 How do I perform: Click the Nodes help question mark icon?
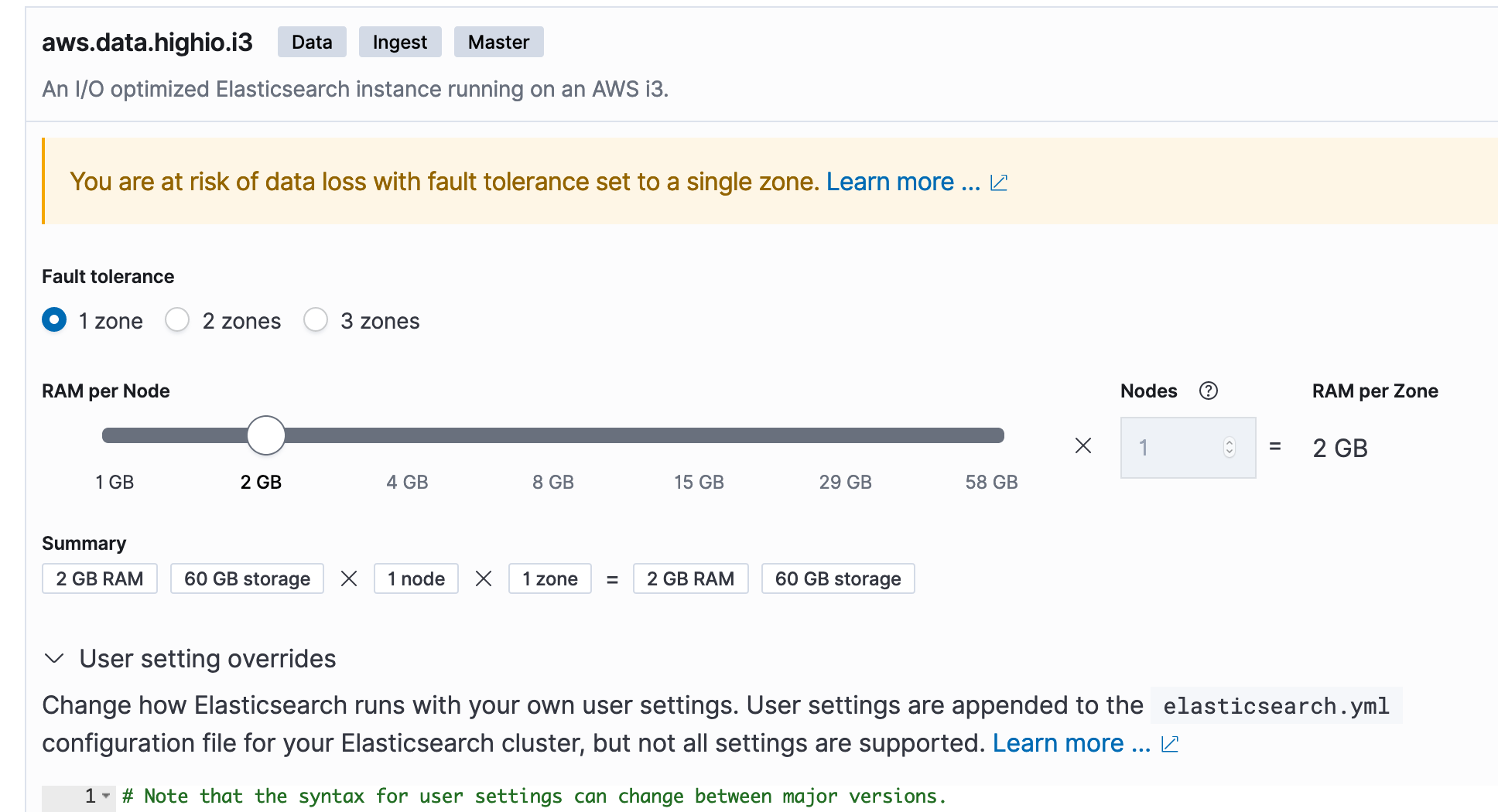click(1208, 391)
